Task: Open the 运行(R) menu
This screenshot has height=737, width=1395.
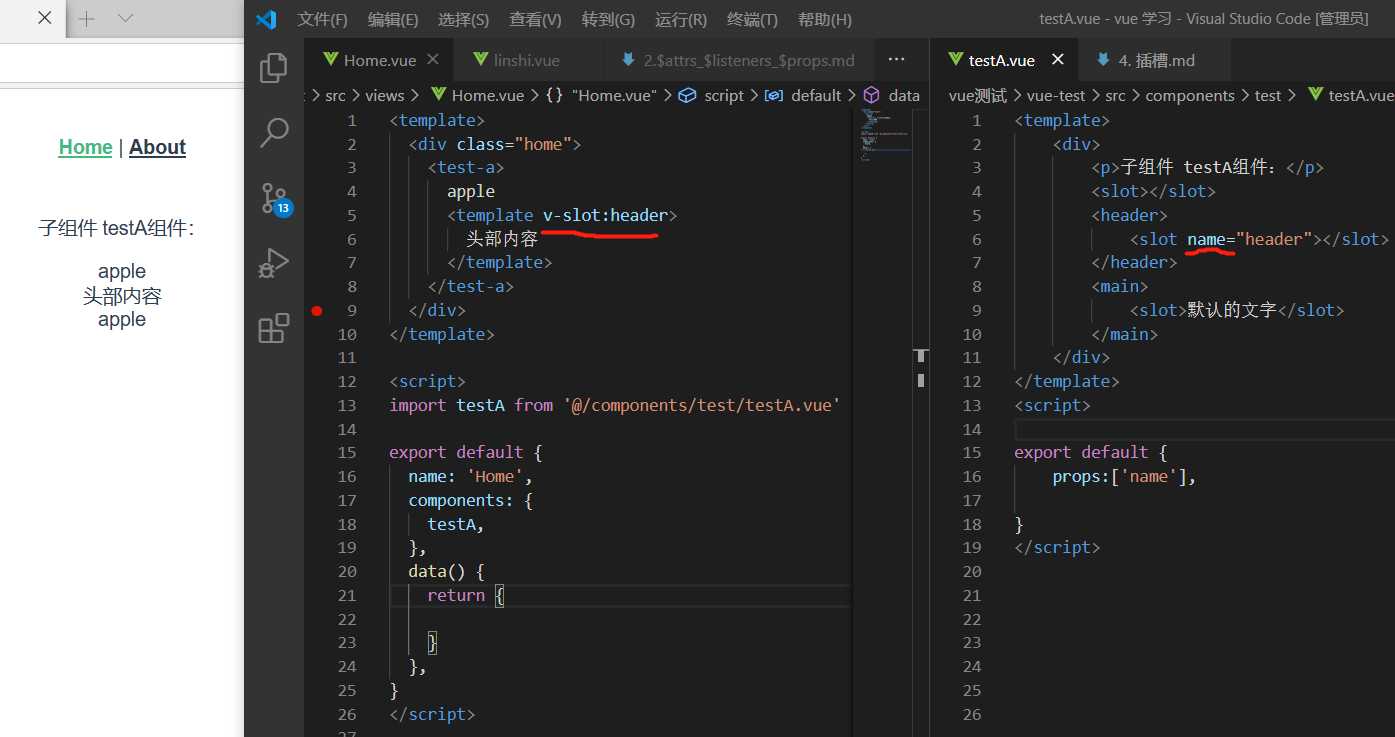Action: 681,19
